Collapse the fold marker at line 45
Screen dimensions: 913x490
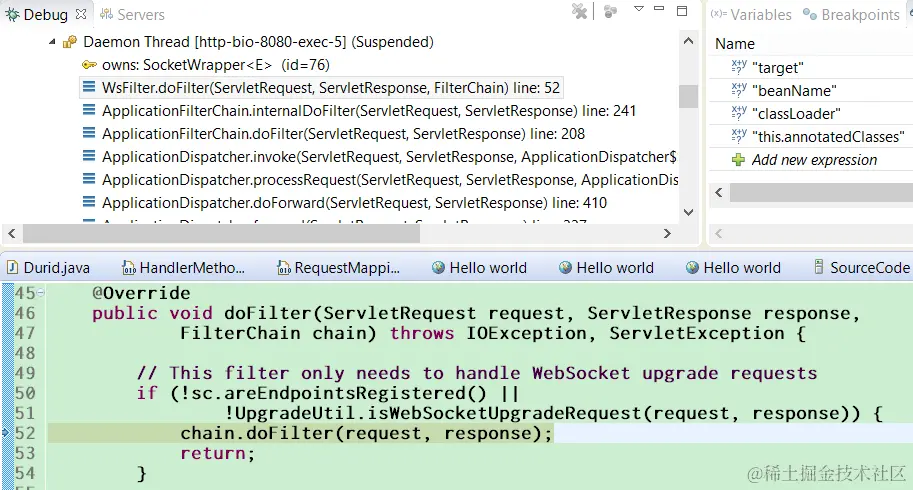coord(41,293)
